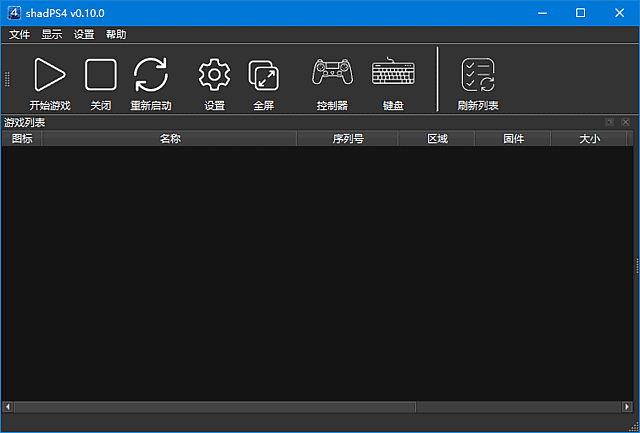Click the Restart (重新启动) icon
This screenshot has width=640, height=433.
[151, 75]
